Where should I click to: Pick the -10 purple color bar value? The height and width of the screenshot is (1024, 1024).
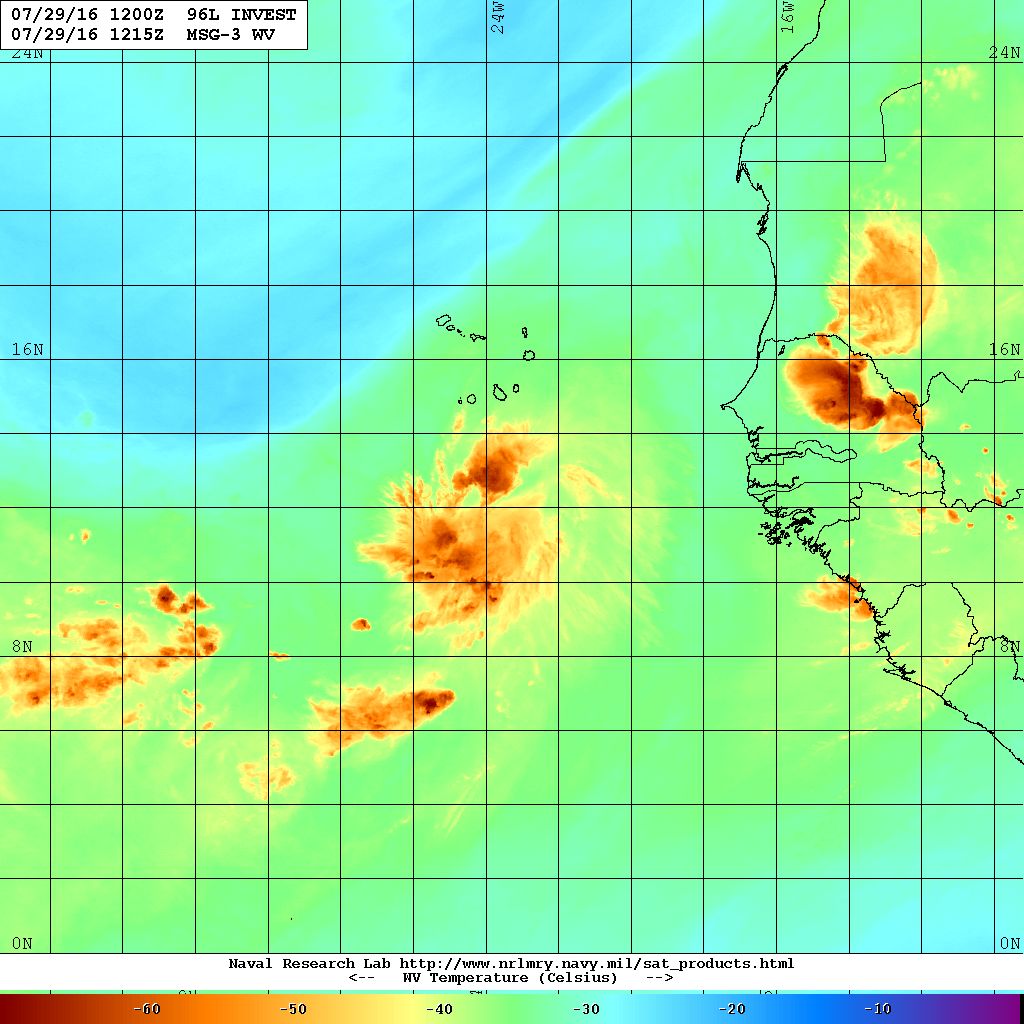877,1009
